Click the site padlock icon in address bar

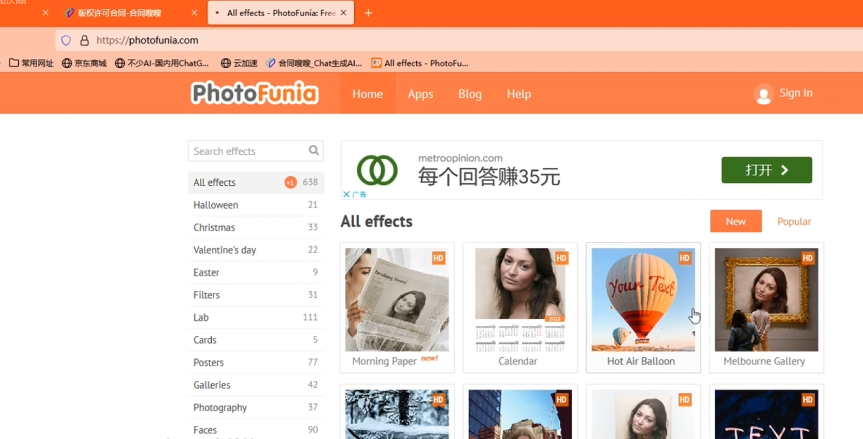84,40
